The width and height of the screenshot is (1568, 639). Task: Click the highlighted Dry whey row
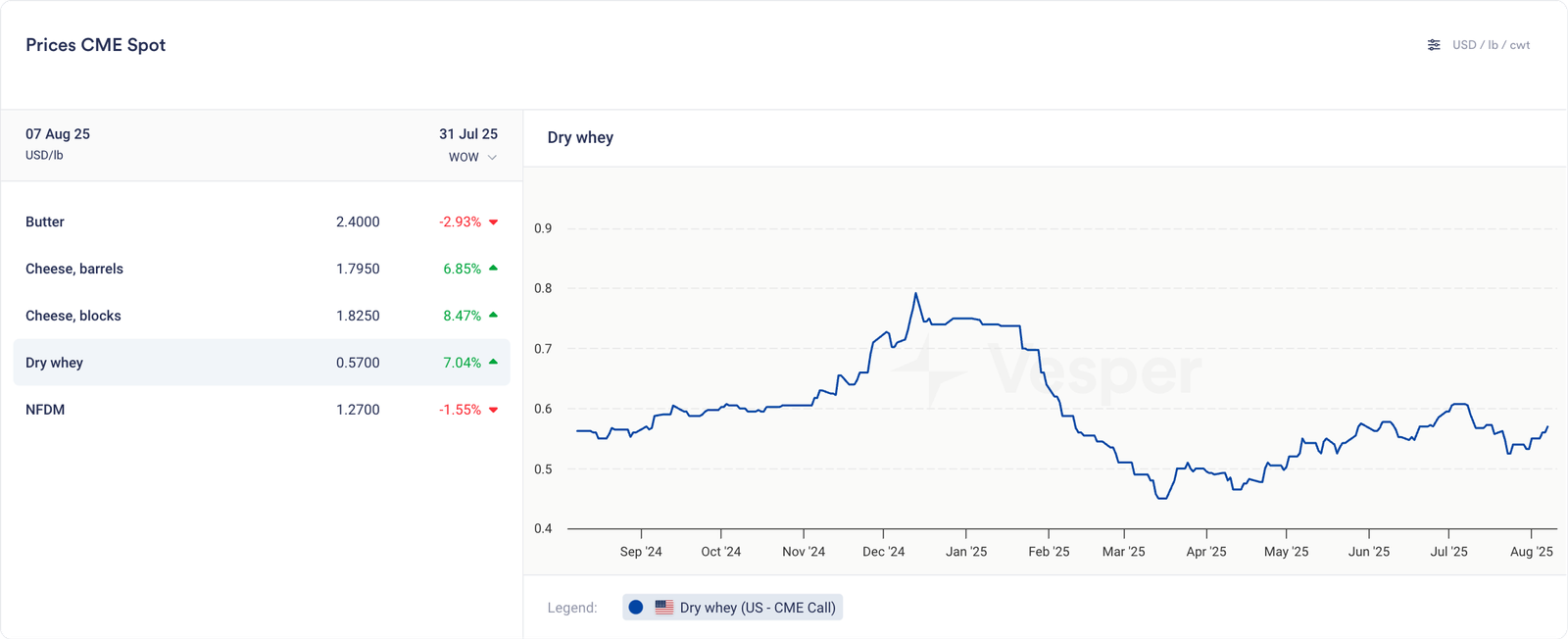261,363
